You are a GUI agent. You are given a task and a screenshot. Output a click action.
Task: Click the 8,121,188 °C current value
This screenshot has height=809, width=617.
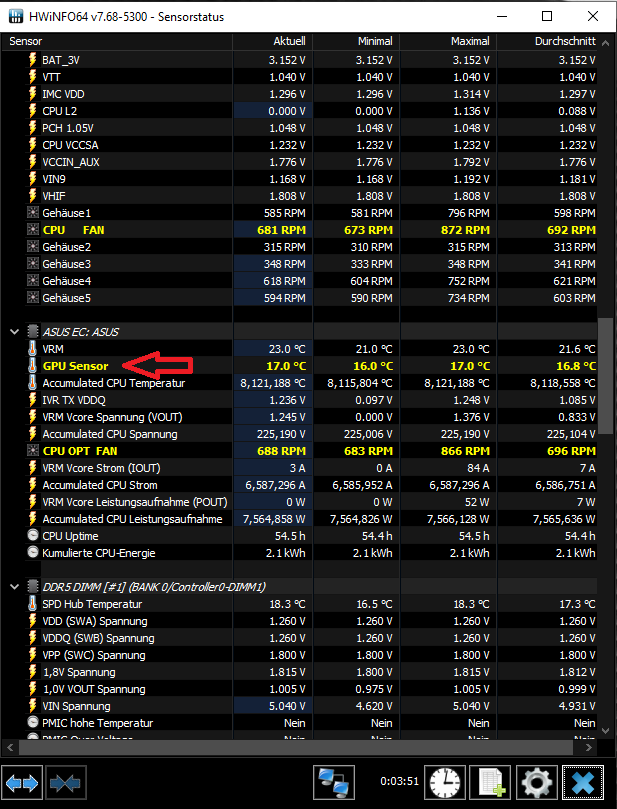click(272, 383)
